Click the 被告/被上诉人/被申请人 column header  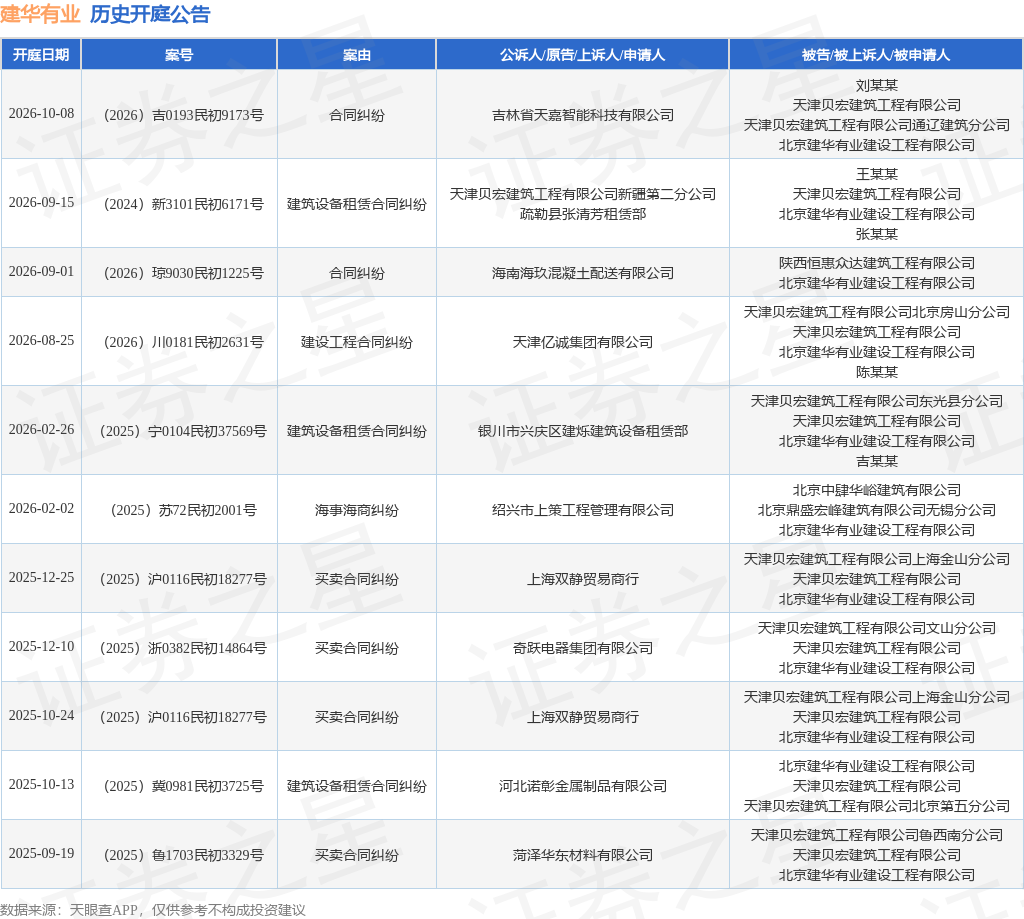[x=876, y=55]
